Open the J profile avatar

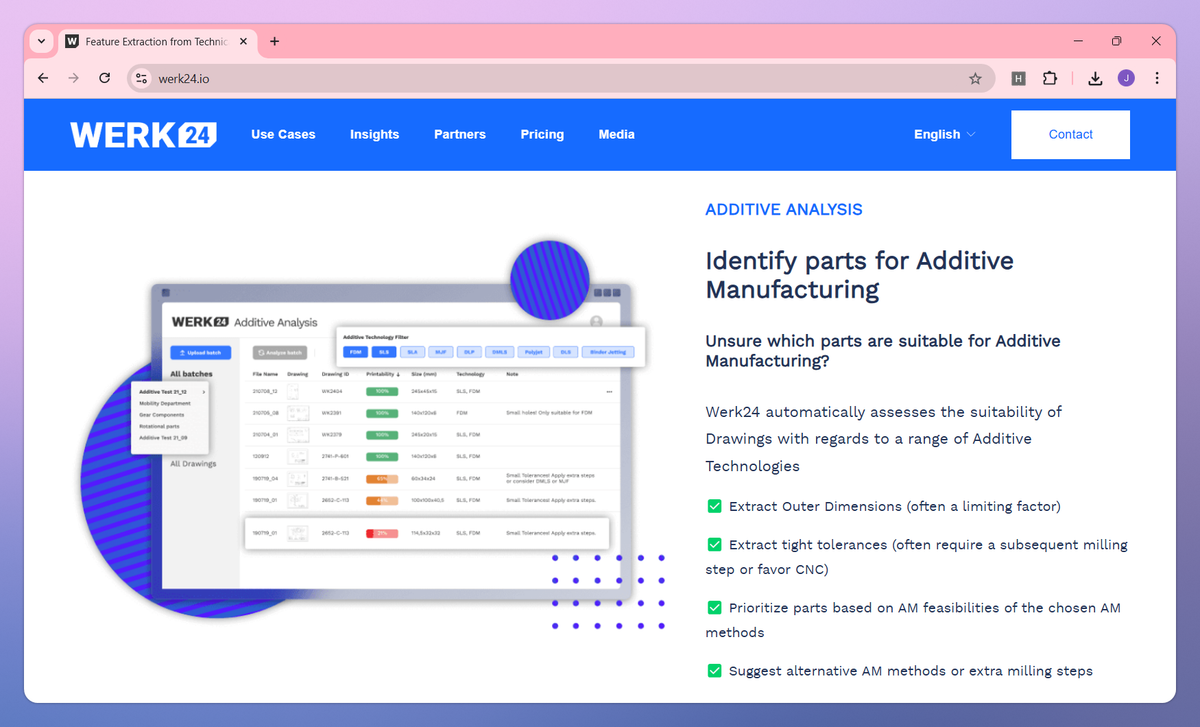coord(1126,78)
